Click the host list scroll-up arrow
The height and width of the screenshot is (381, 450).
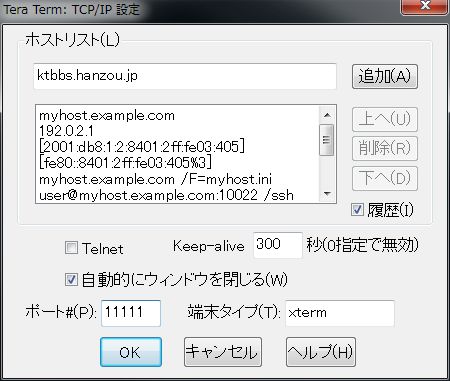coord(327,115)
